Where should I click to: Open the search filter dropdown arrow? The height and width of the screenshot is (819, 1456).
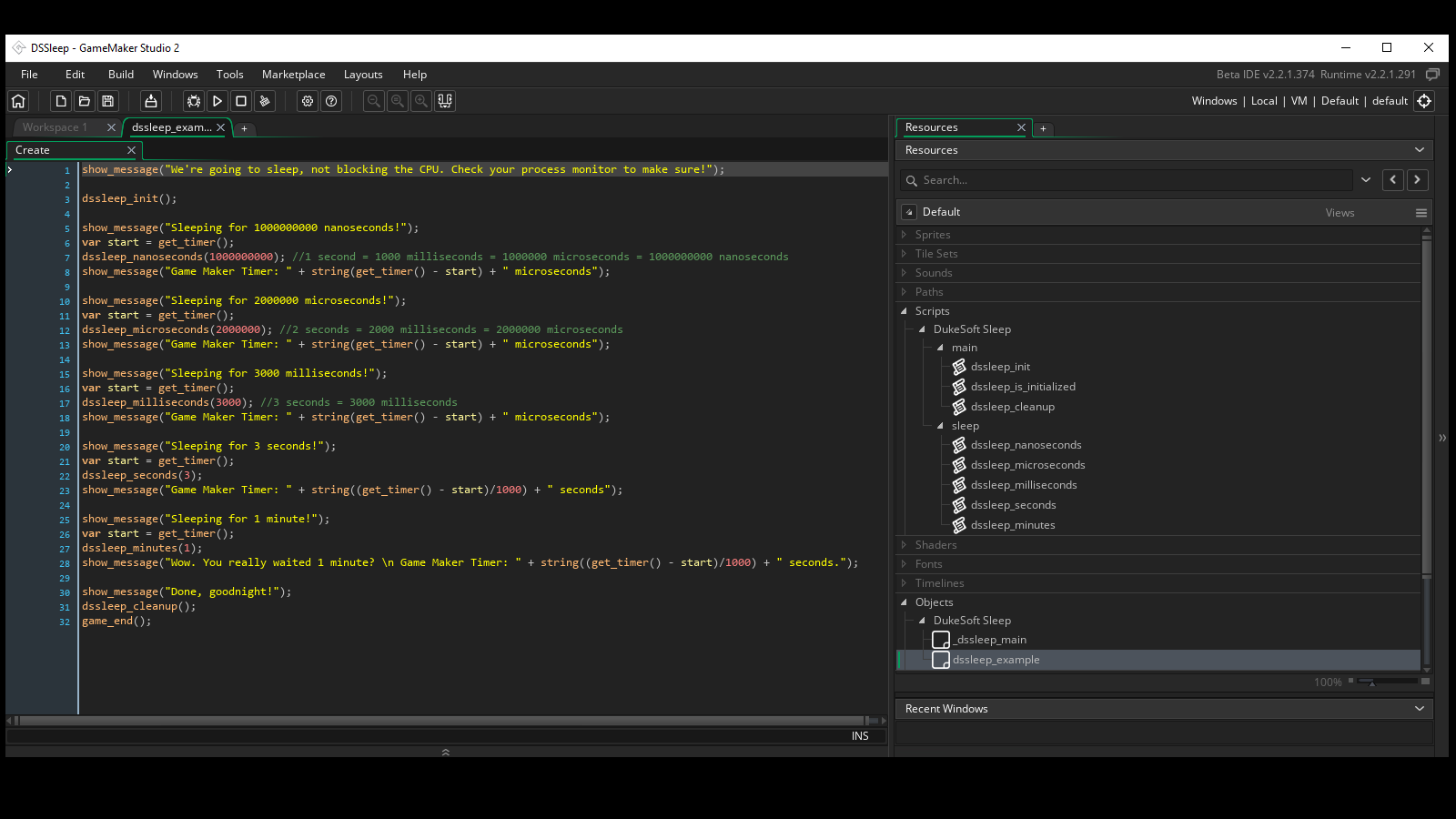pos(1366,180)
